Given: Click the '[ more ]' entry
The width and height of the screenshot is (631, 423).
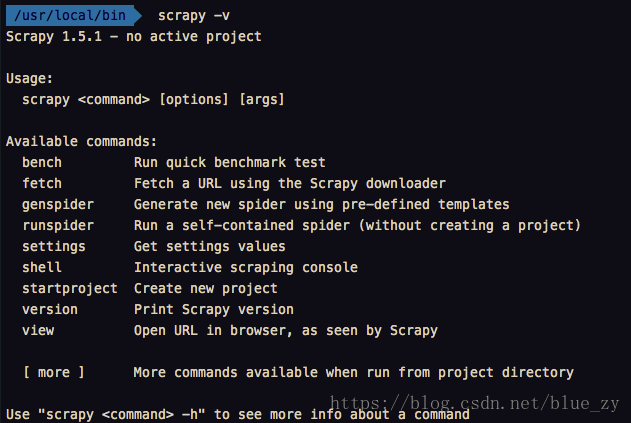Looking at the screenshot, I should (54, 372).
